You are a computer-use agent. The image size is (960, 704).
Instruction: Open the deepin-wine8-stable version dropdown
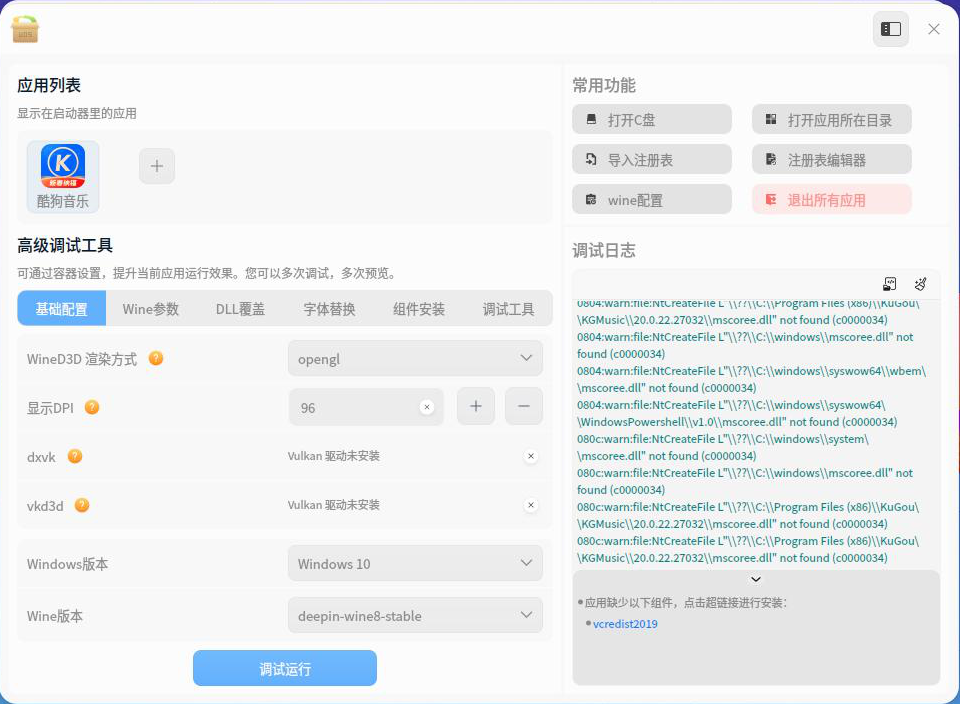[x=415, y=615]
